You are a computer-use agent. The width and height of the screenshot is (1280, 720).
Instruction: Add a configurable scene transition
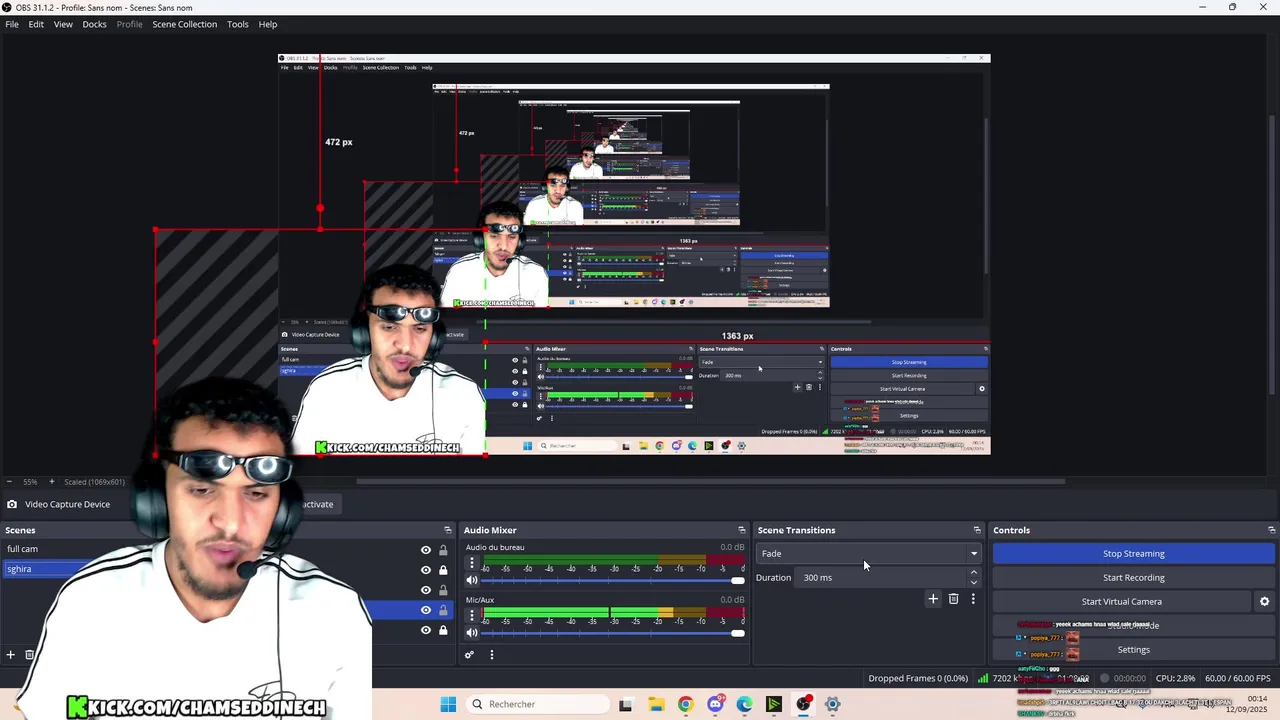pyautogui.click(x=933, y=599)
